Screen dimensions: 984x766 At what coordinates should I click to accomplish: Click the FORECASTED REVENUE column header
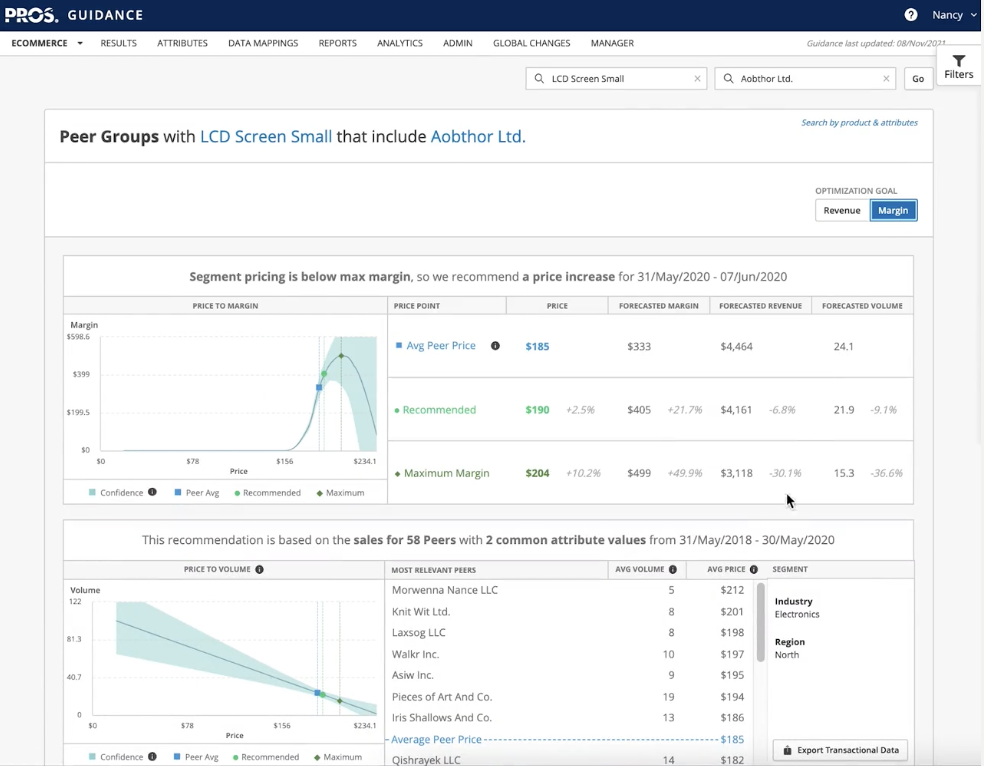coord(760,306)
